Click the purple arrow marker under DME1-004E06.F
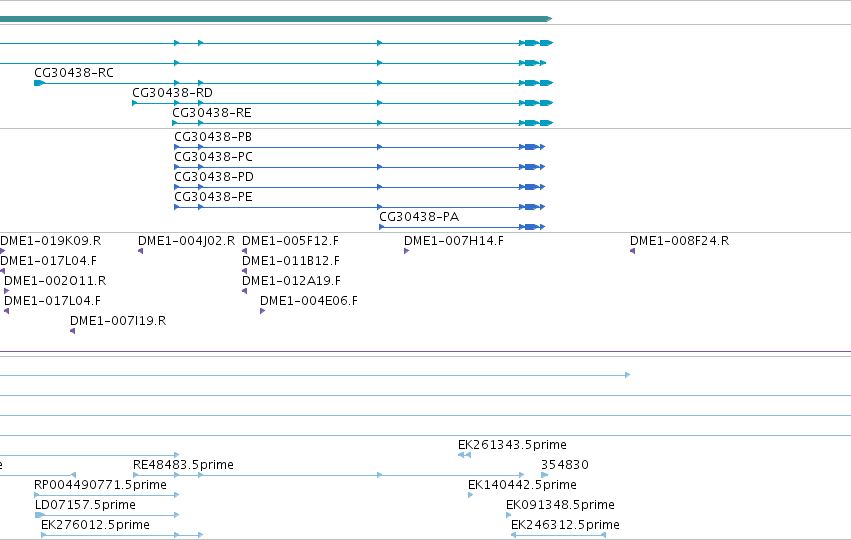 click(263, 312)
